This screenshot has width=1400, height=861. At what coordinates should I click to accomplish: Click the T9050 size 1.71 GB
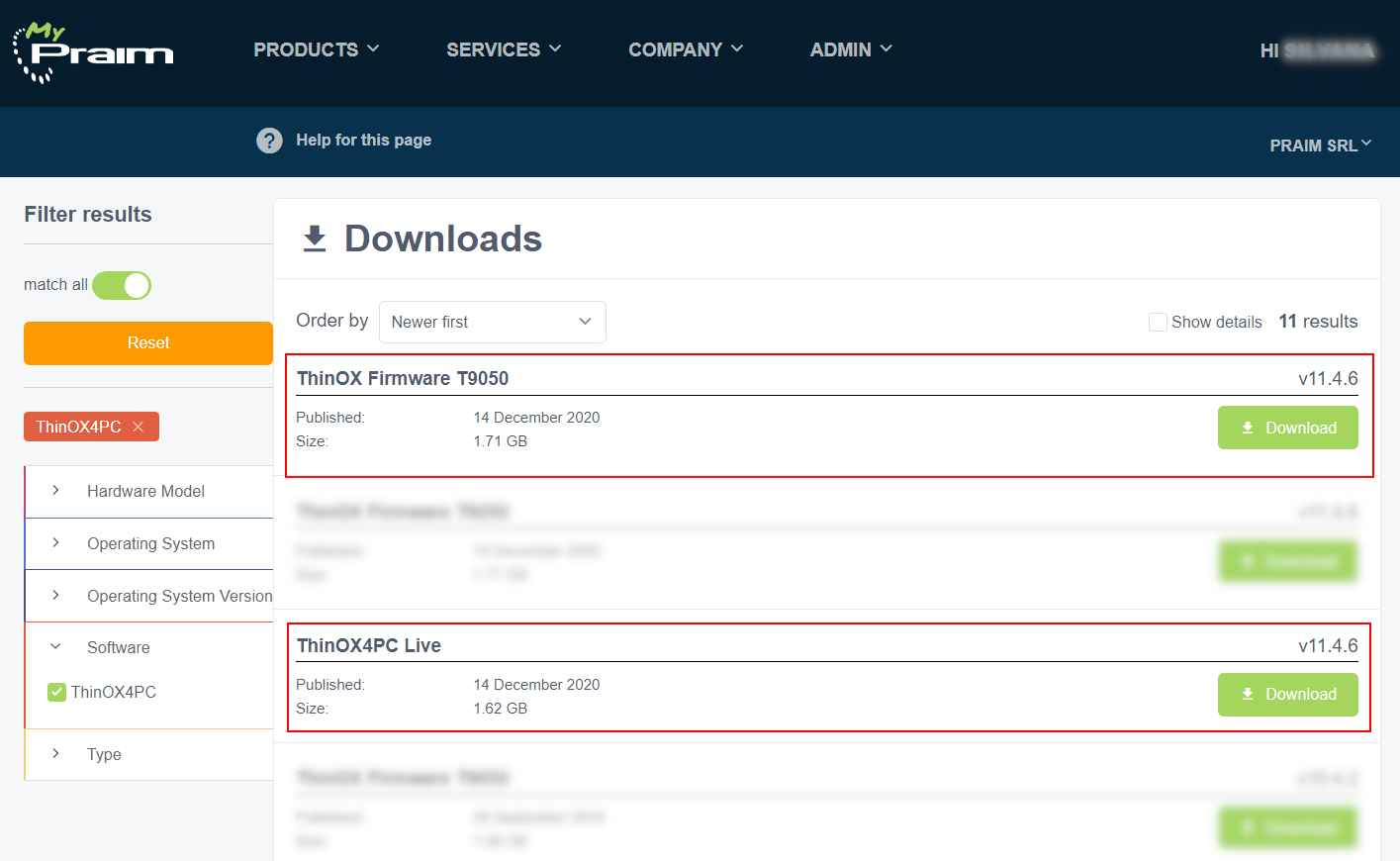pos(501,441)
